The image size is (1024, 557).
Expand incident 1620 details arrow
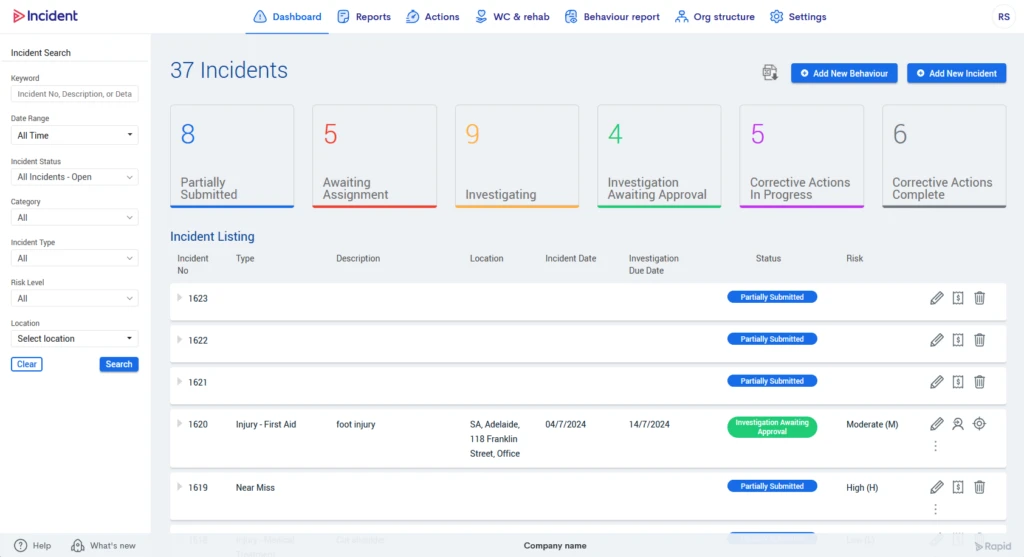(x=179, y=424)
